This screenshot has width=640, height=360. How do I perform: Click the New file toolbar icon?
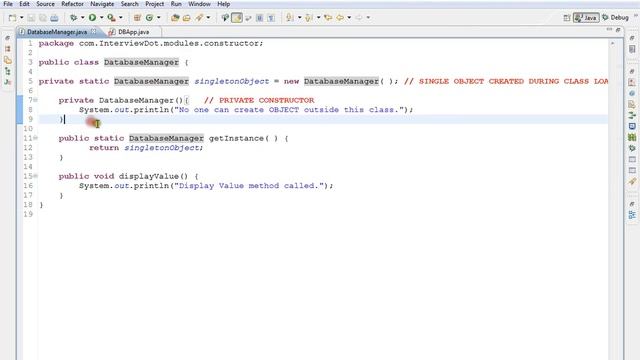point(13,18)
